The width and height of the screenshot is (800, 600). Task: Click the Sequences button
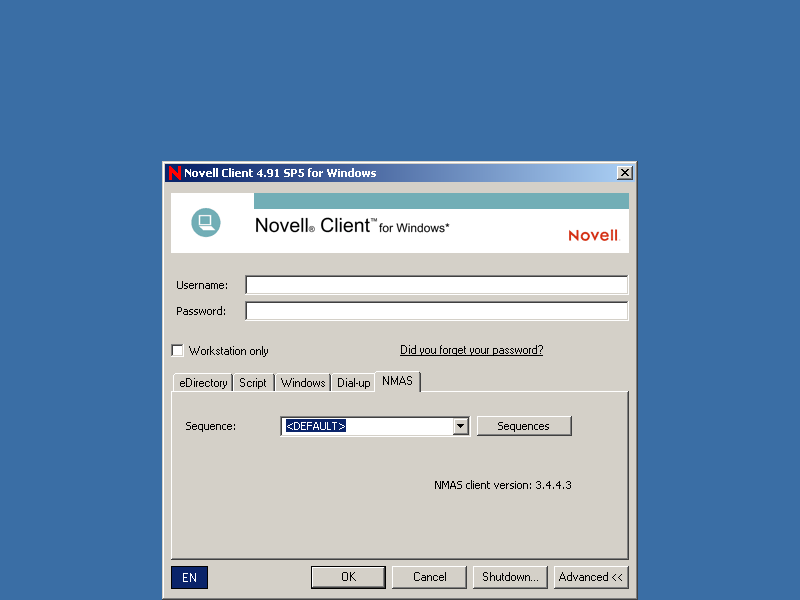pos(524,426)
